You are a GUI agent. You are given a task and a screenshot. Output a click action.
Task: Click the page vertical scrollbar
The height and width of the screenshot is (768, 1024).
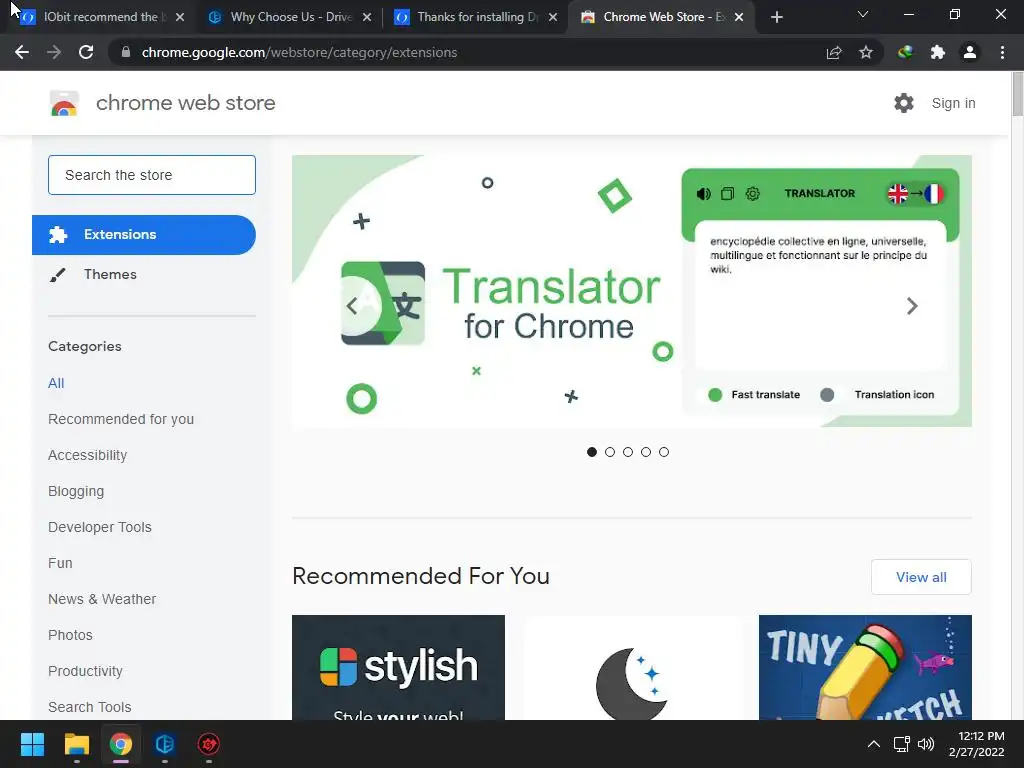pos(1017,95)
